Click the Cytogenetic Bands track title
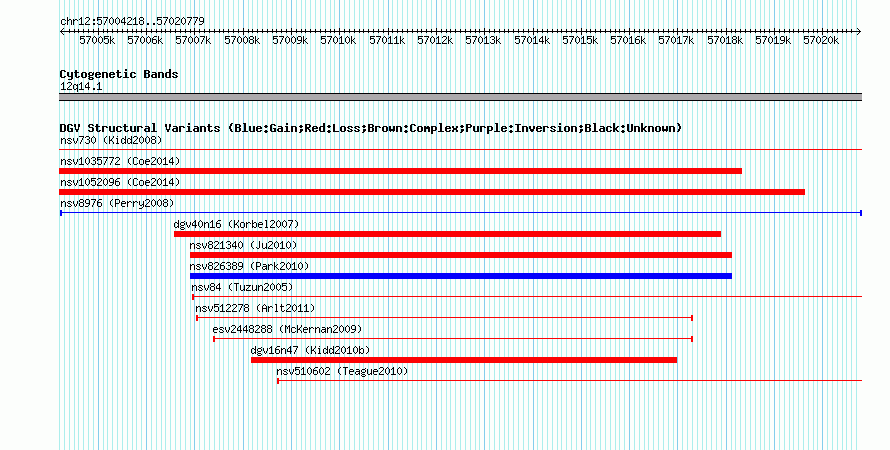 (x=119, y=74)
